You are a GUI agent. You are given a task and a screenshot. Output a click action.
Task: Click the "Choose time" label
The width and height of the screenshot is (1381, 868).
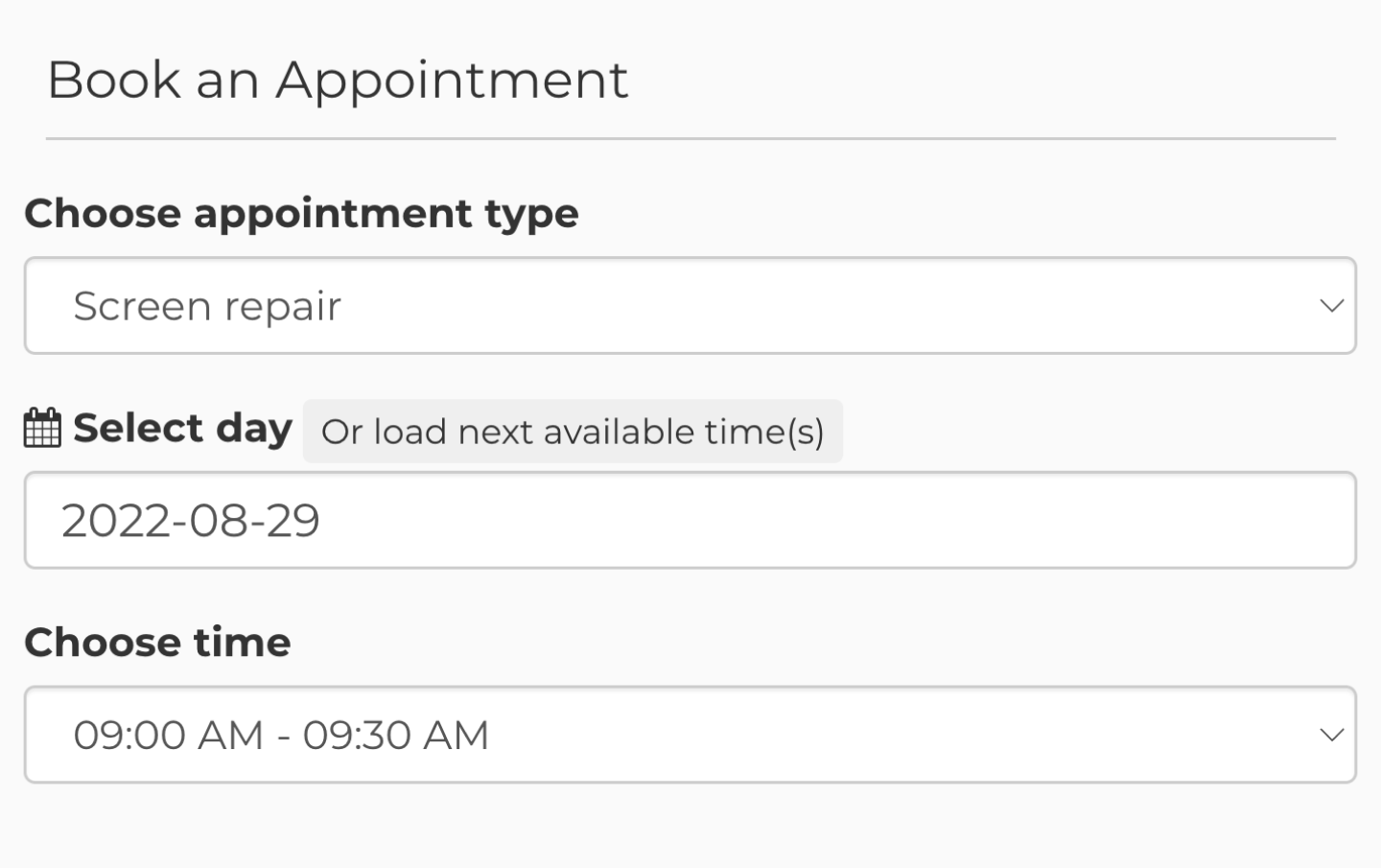tap(157, 643)
